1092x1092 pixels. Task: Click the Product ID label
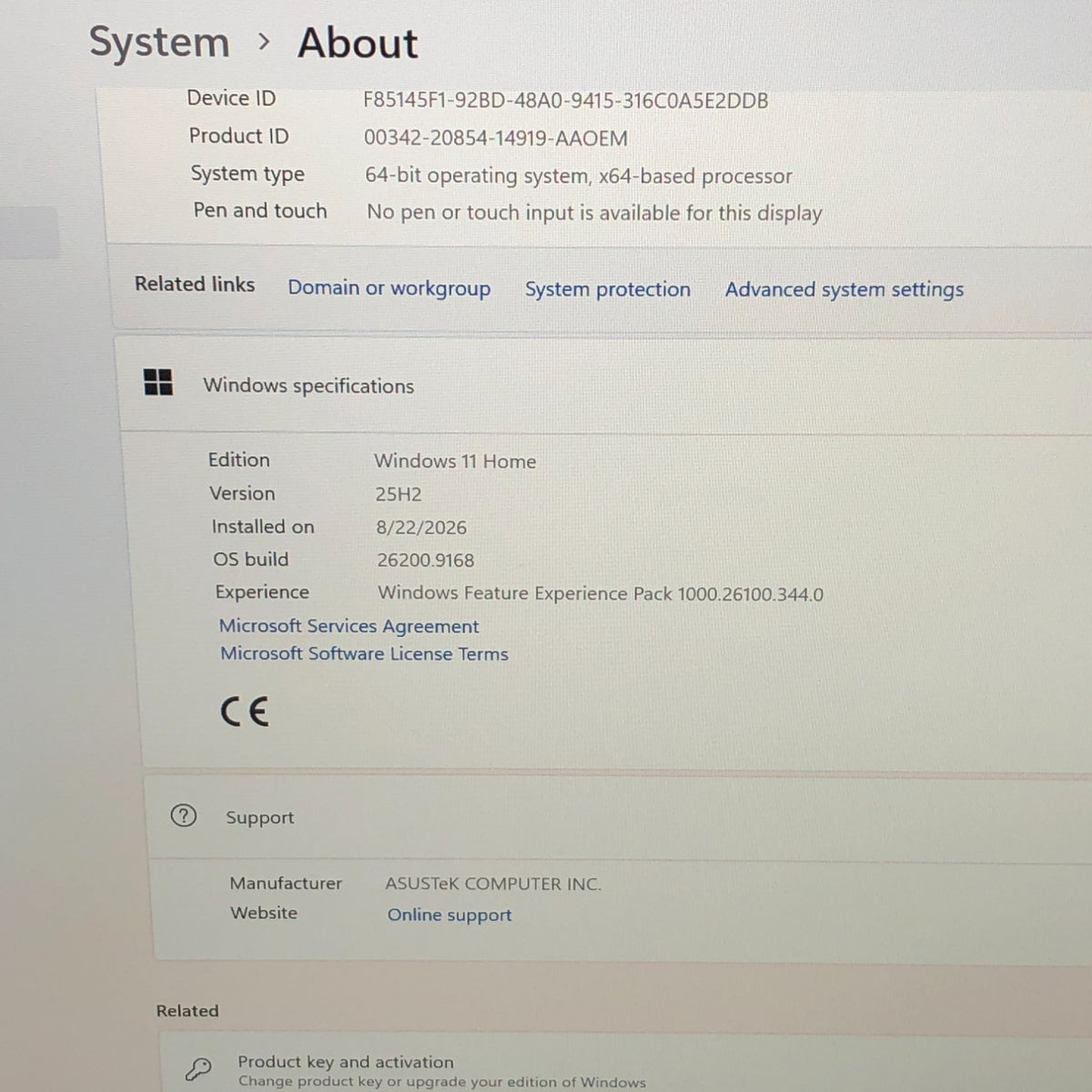click(x=238, y=136)
